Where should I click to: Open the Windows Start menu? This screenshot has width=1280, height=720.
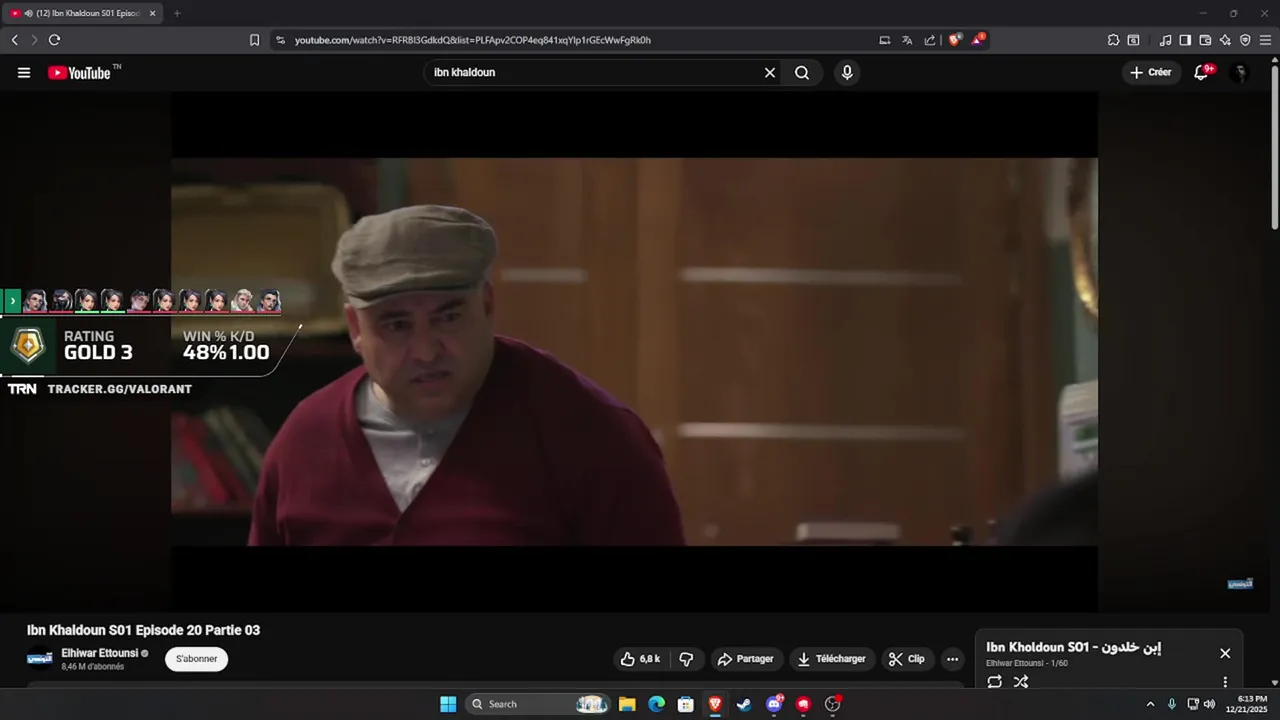[448, 704]
